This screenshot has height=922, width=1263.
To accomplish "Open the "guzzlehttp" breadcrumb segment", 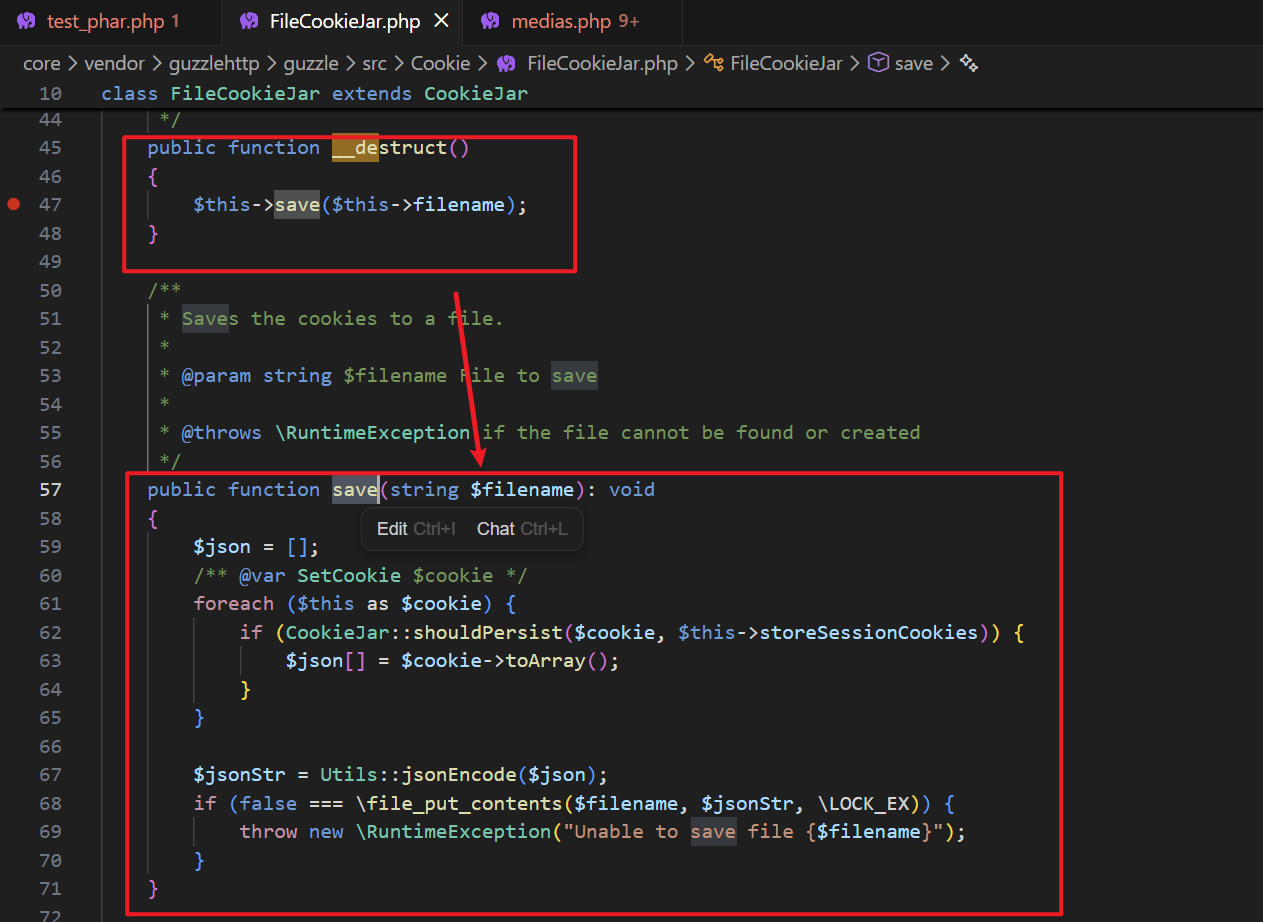I will [x=207, y=64].
